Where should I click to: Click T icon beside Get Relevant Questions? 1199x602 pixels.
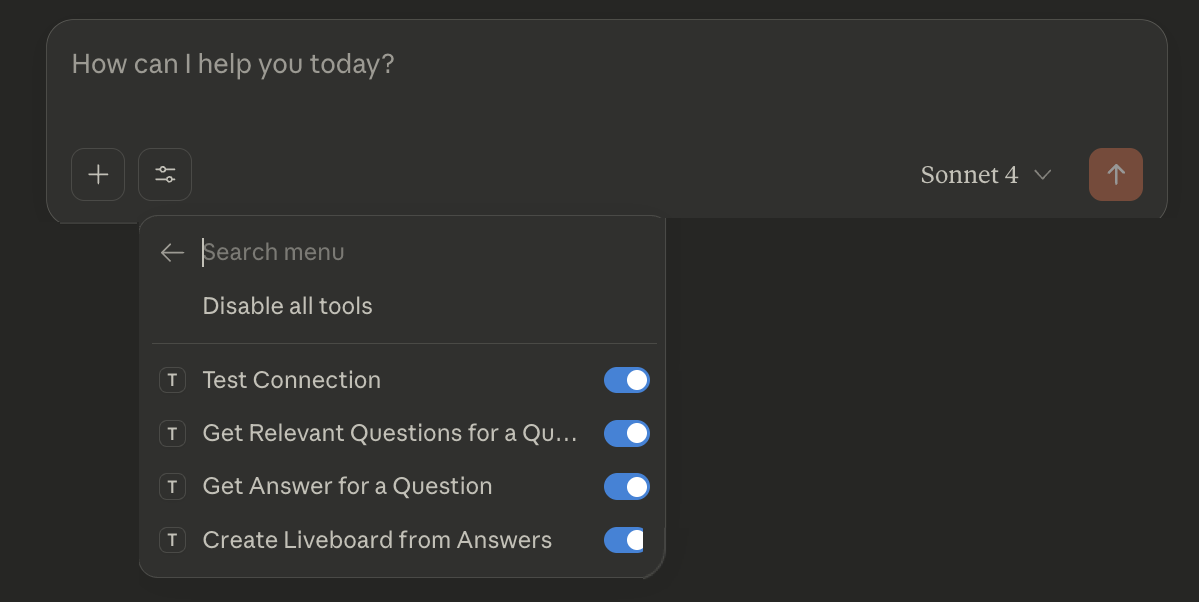click(x=172, y=433)
